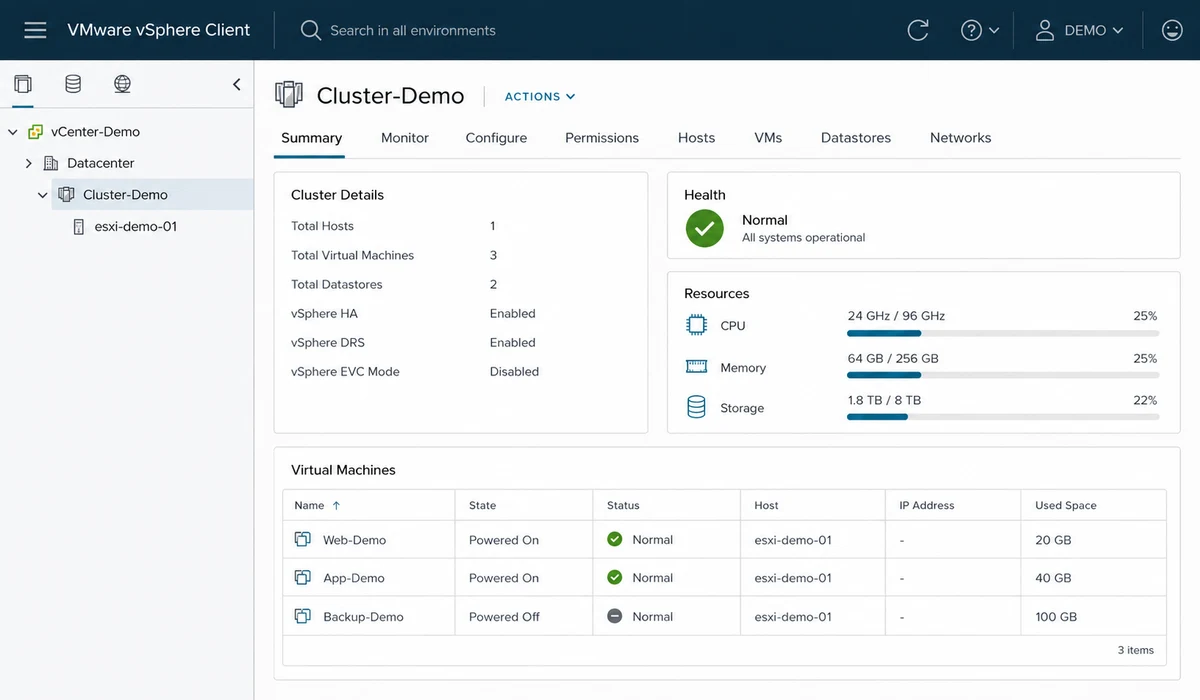The width and height of the screenshot is (1200, 700).
Task: Expand the Datacenter tree node
Action: [29, 163]
